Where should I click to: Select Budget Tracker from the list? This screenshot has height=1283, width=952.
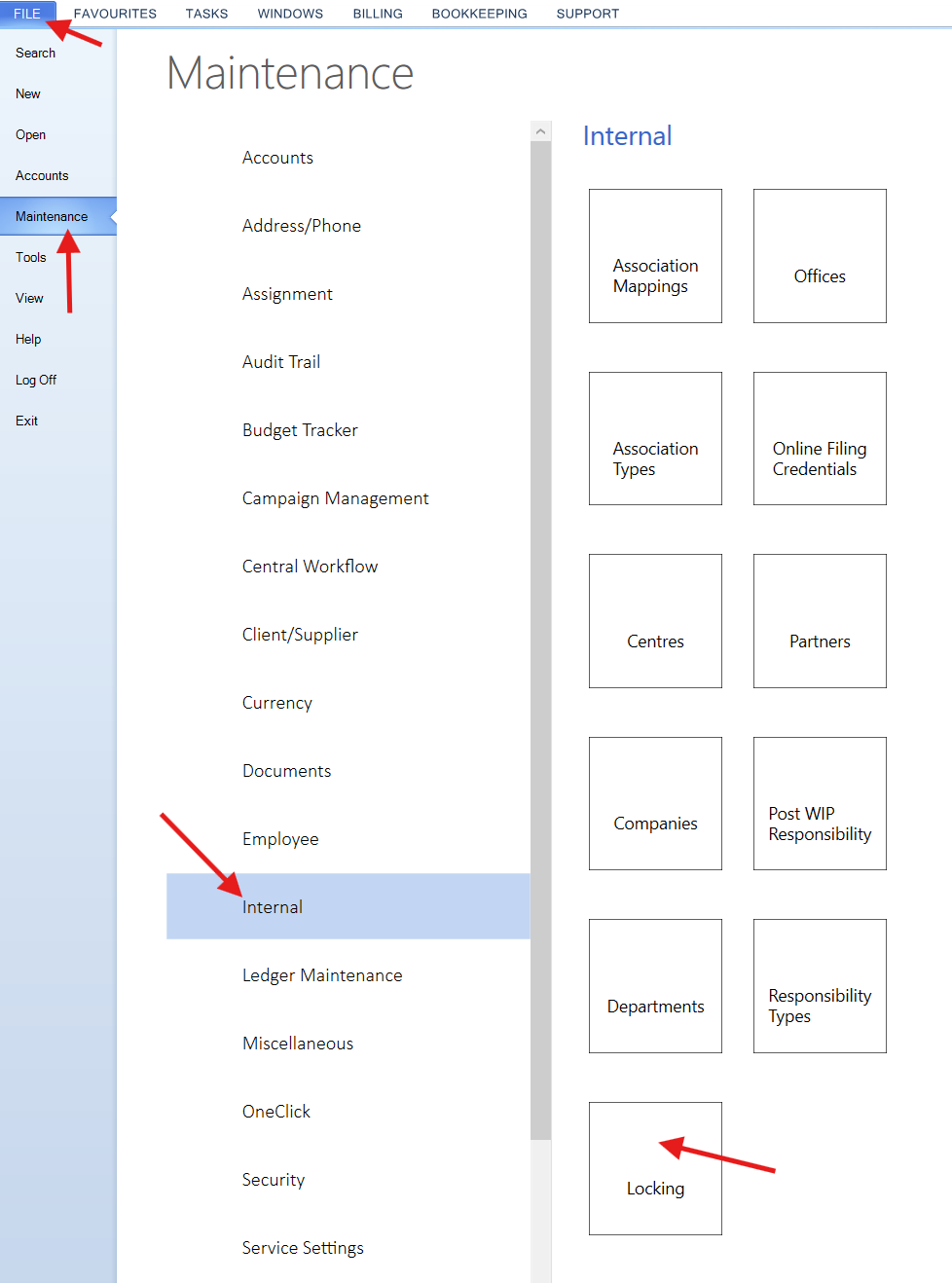(300, 430)
